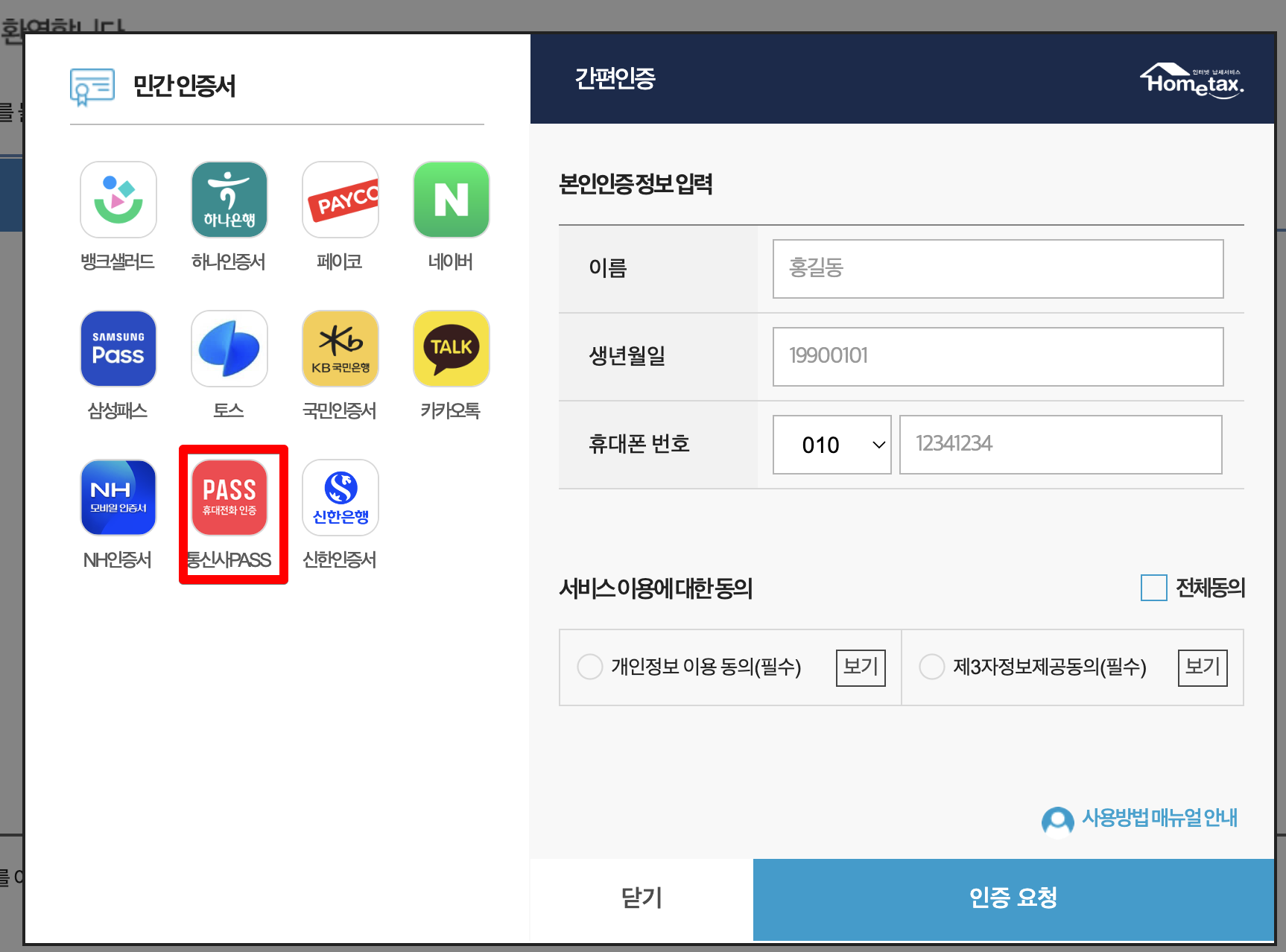This screenshot has height=952, width=1286.
Task: Select the PAYCO 페이코 icon
Action: (340, 200)
